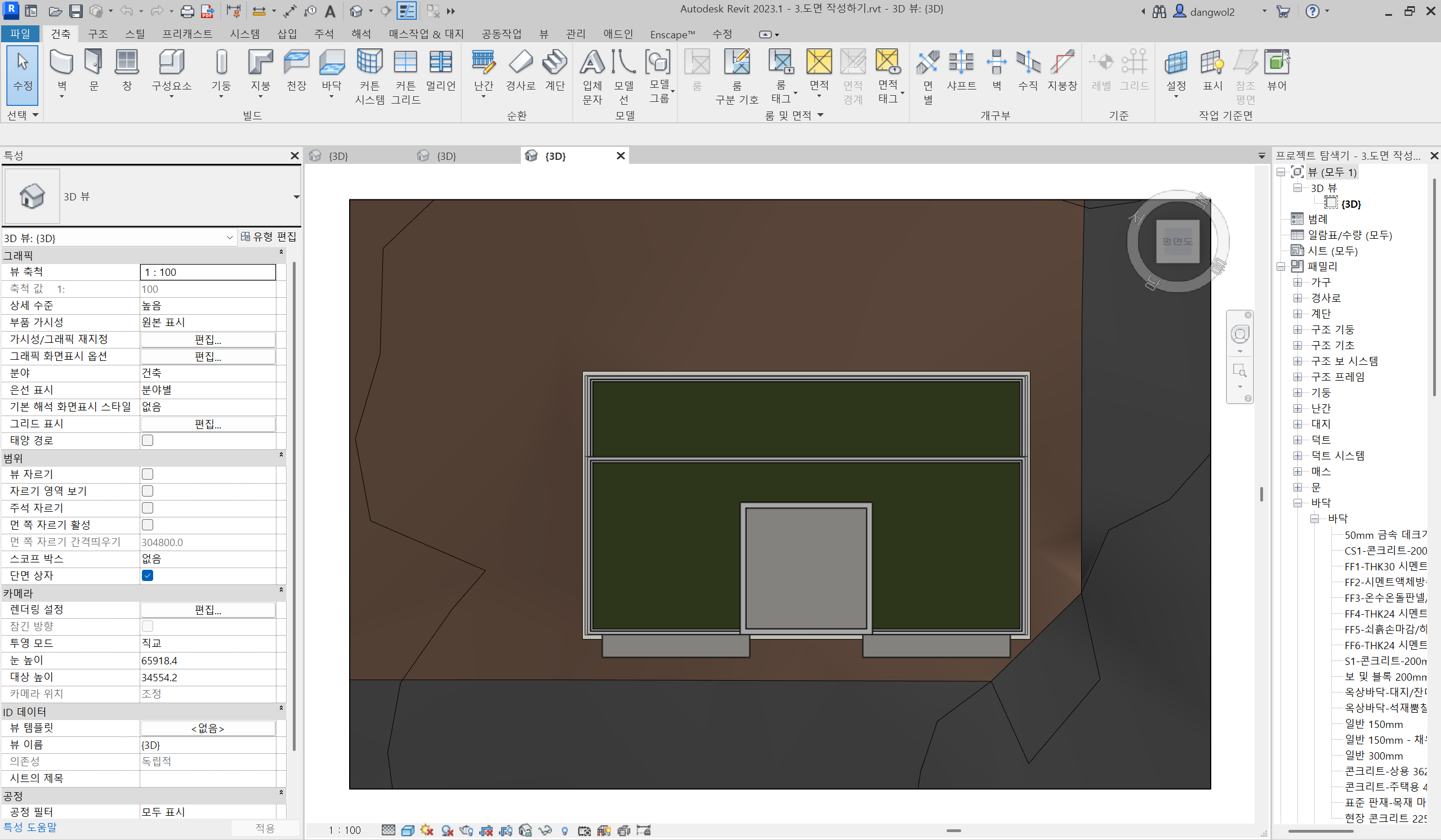Enable the 태양 경로 checkbox

pyautogui.click(x=148, y=440)
